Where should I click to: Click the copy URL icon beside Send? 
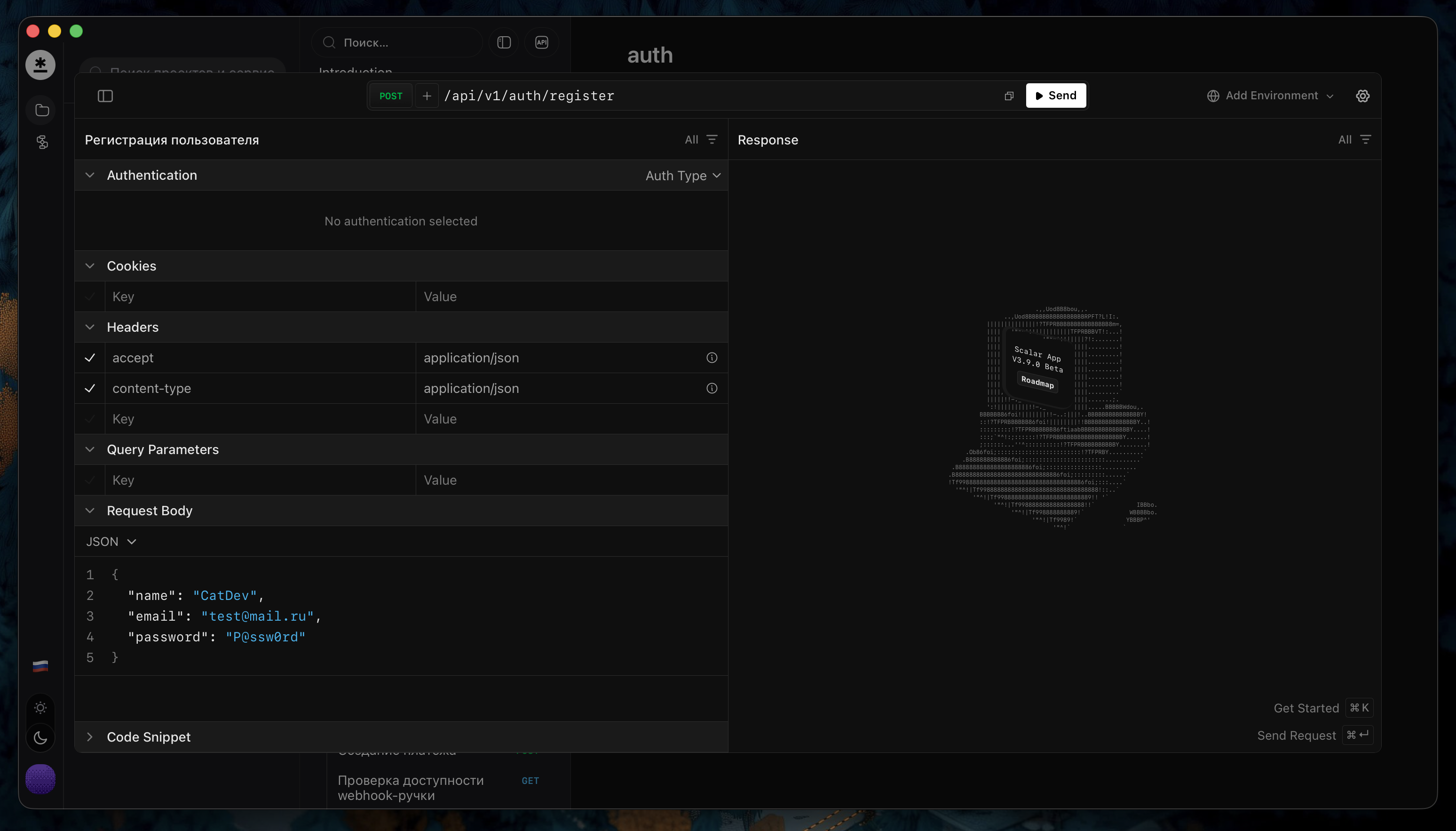(1009, 96)
